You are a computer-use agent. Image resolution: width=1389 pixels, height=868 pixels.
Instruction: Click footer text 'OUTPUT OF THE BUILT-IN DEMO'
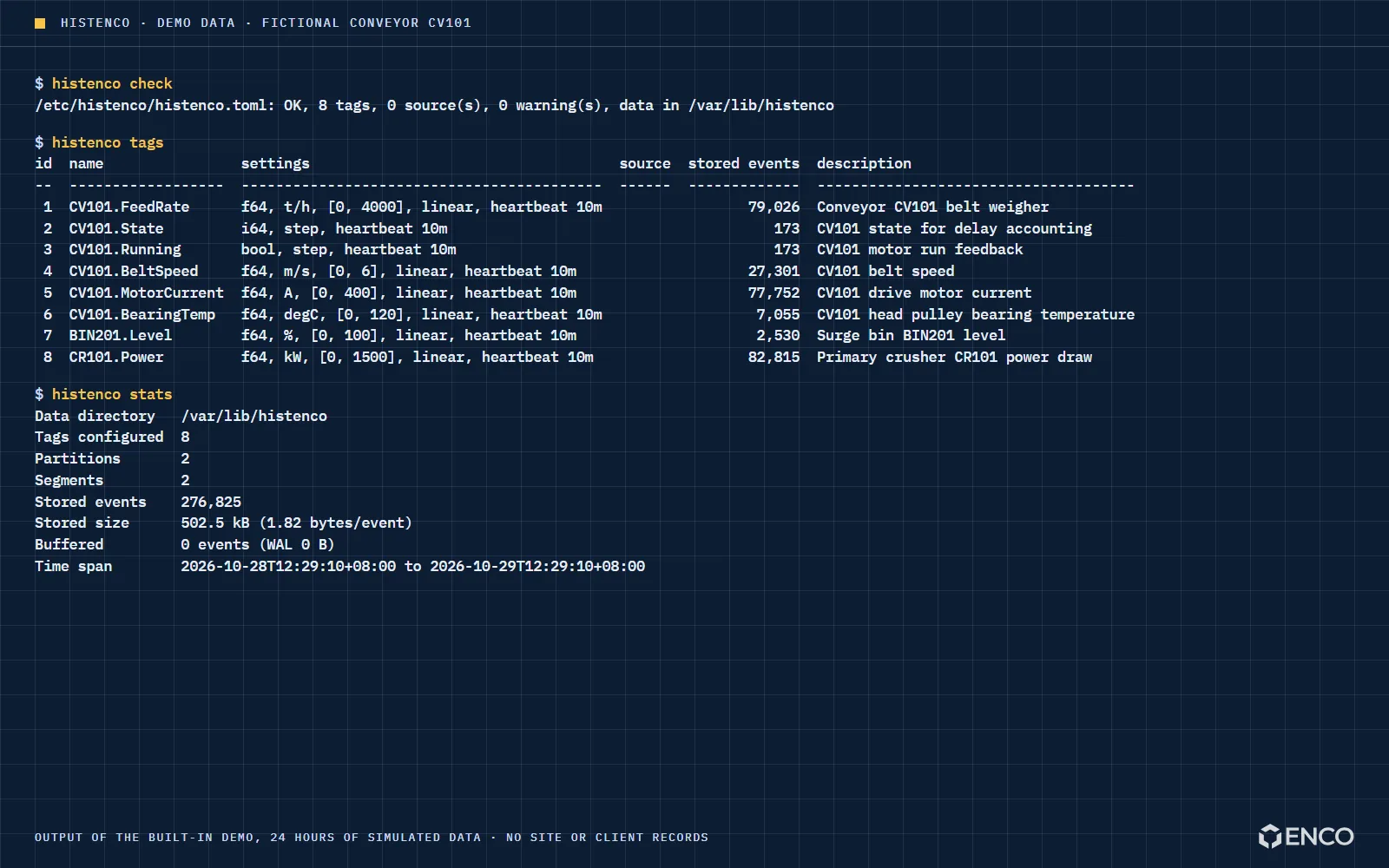pos(146,838)
